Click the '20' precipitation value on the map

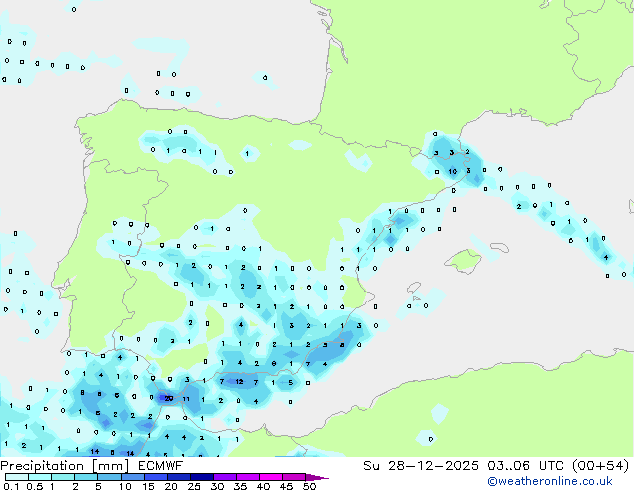(169, 399)
